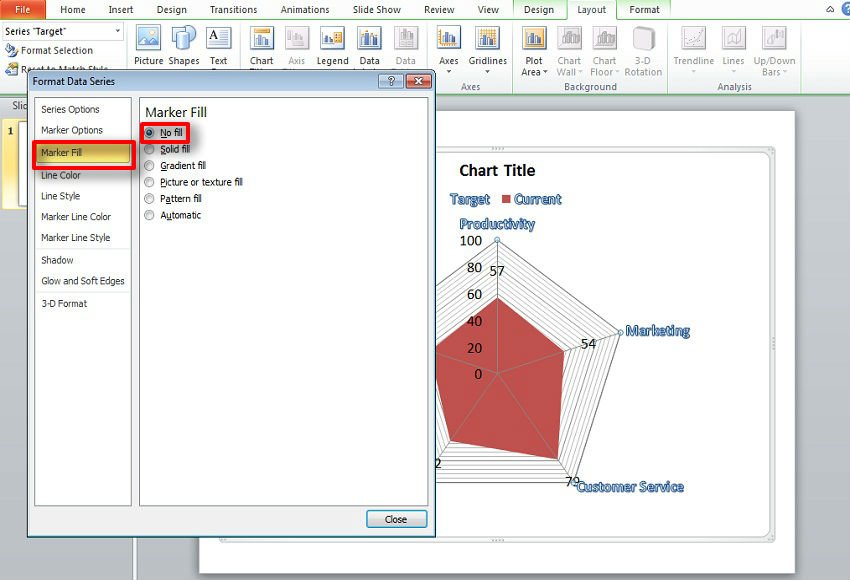Expand the Series "Target" element dropdown
The width and height of the screenshot is (850, 580).
(x=118, y=32)
